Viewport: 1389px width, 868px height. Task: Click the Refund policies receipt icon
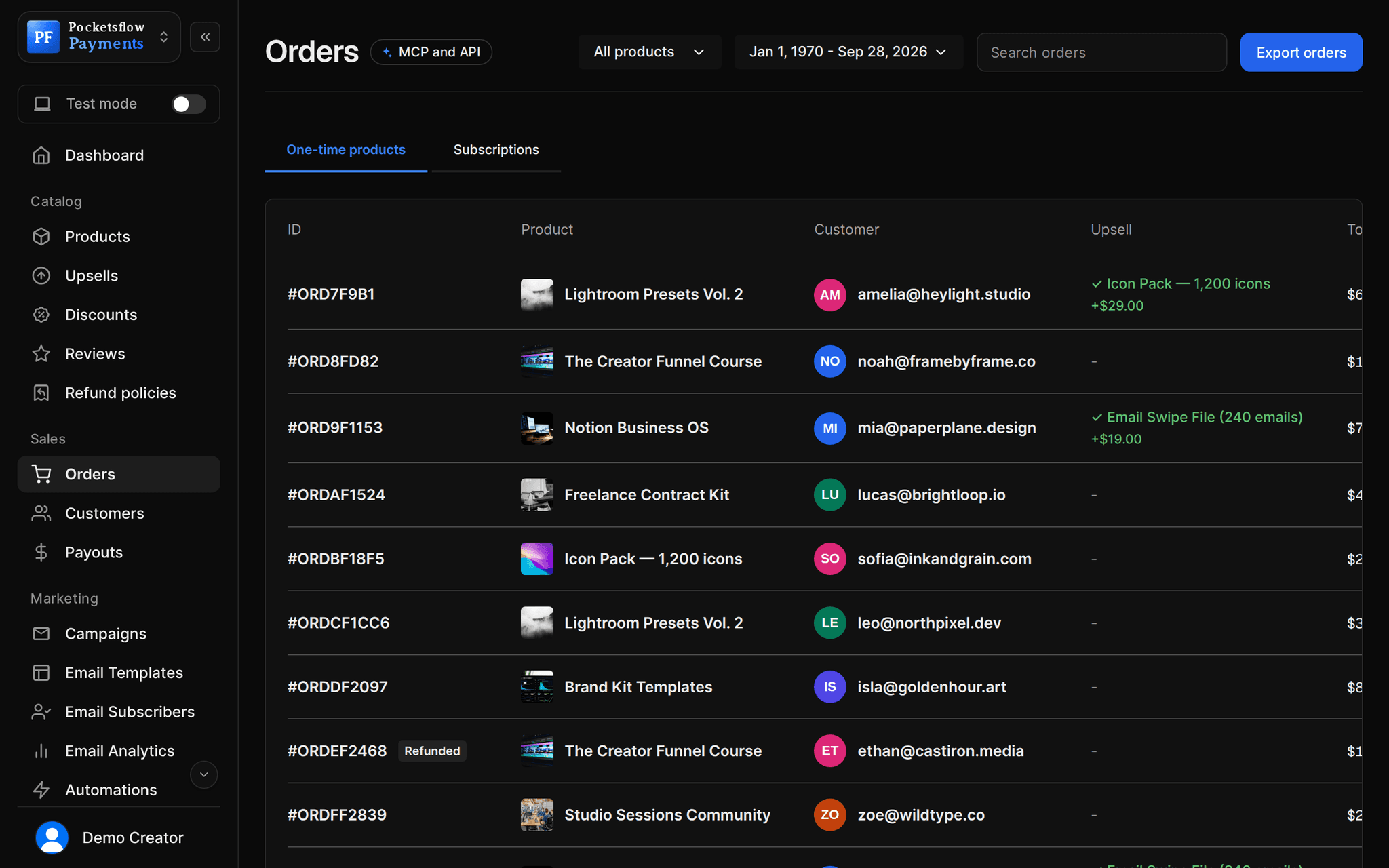[x=41, y=393]
